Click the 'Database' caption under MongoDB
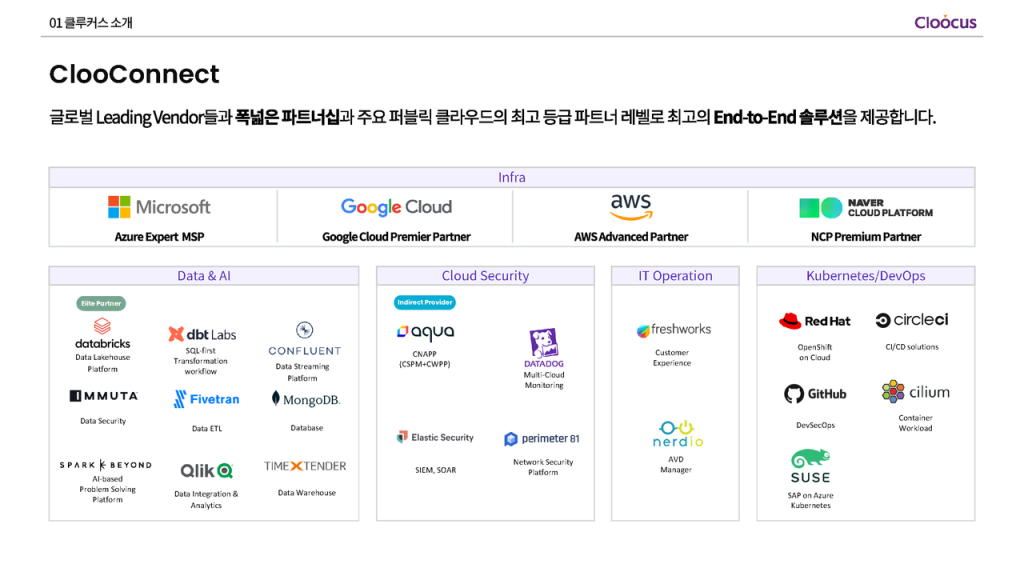The height and width of the screenshot is (576, 1024). point(307,428)
